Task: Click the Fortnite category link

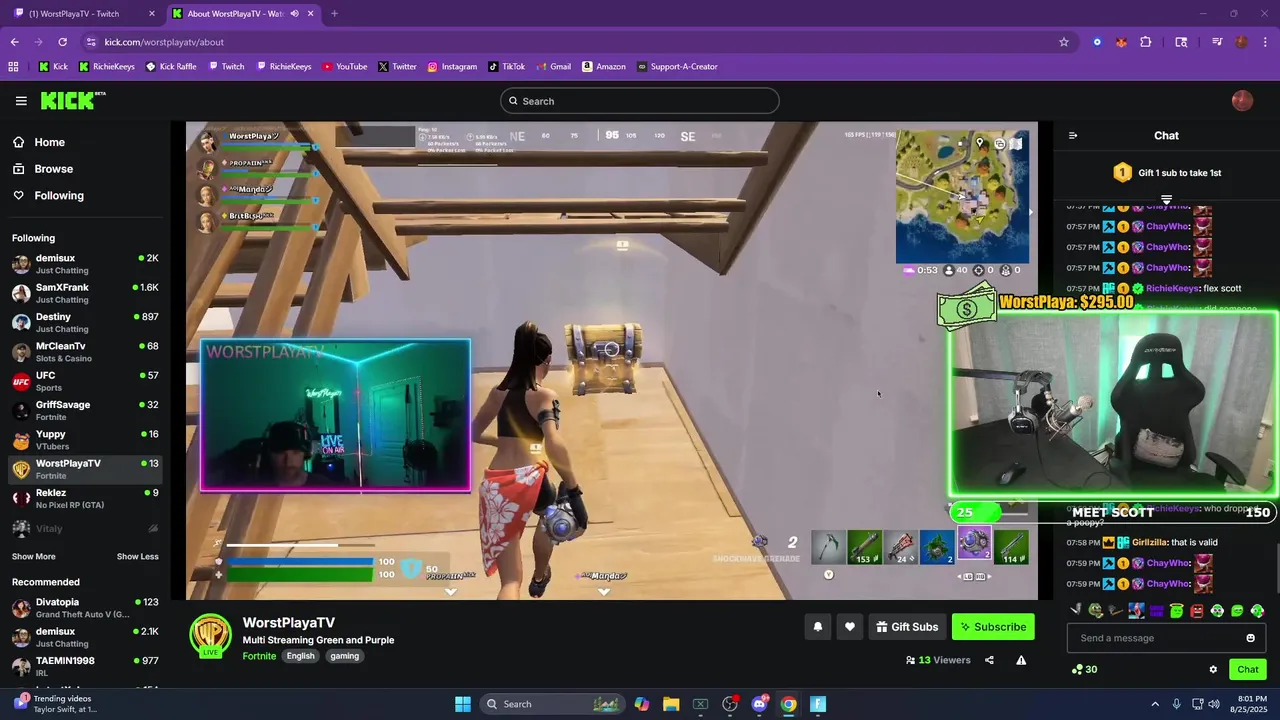Action: click(x=259, y=656)
